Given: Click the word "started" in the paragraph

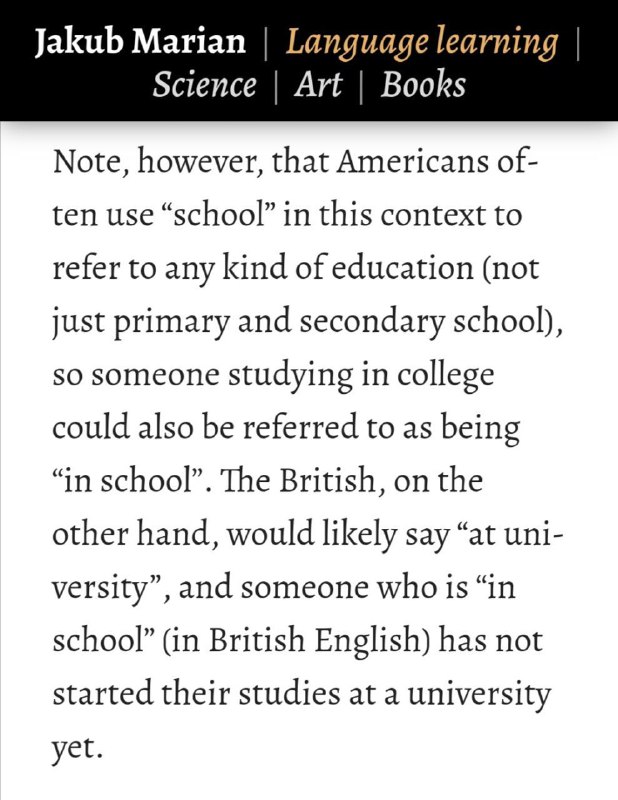Looking at the screenshot, I should [103, 694].
